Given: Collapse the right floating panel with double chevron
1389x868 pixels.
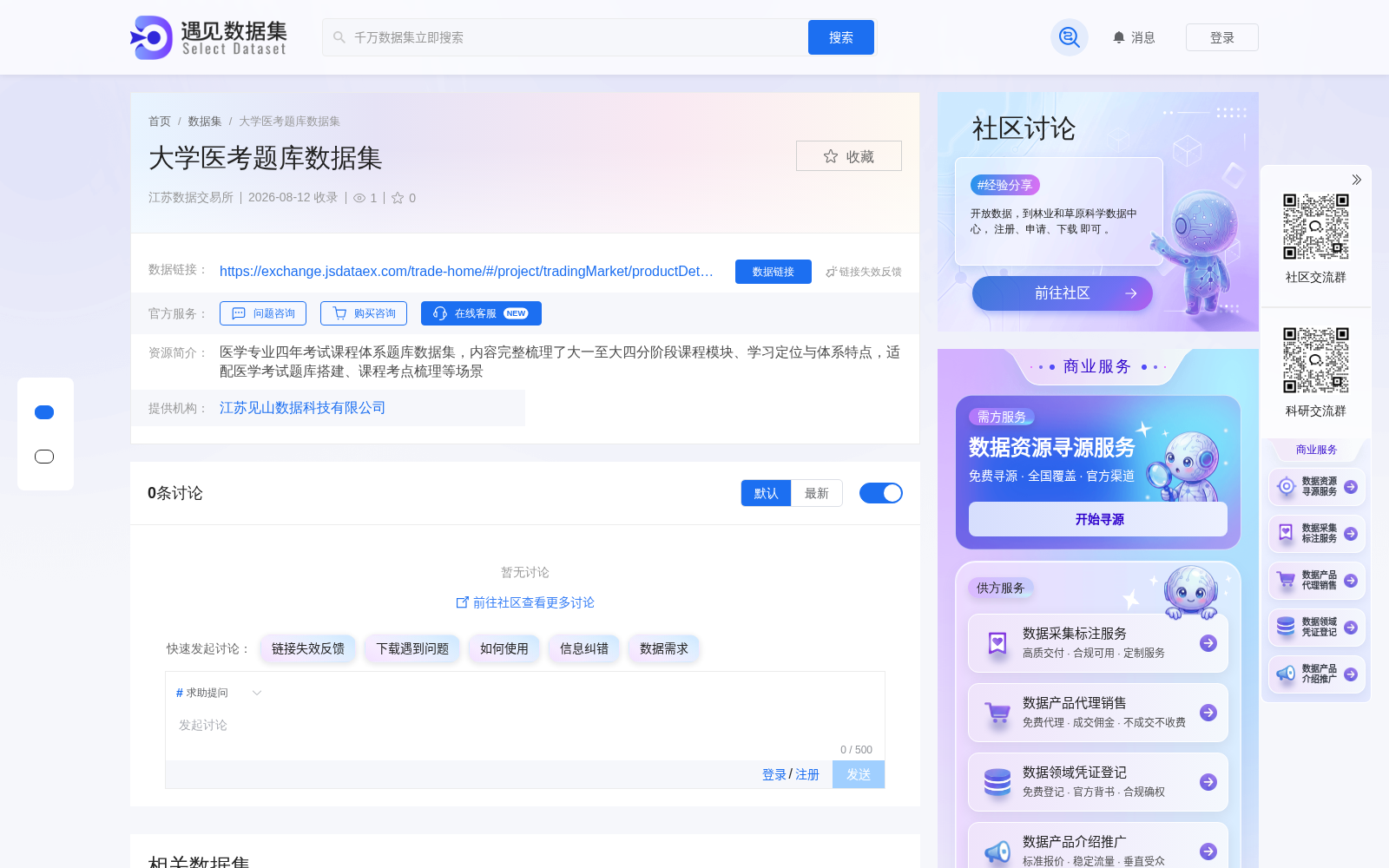Looking at the screenshot, I should pos(1356,180).
